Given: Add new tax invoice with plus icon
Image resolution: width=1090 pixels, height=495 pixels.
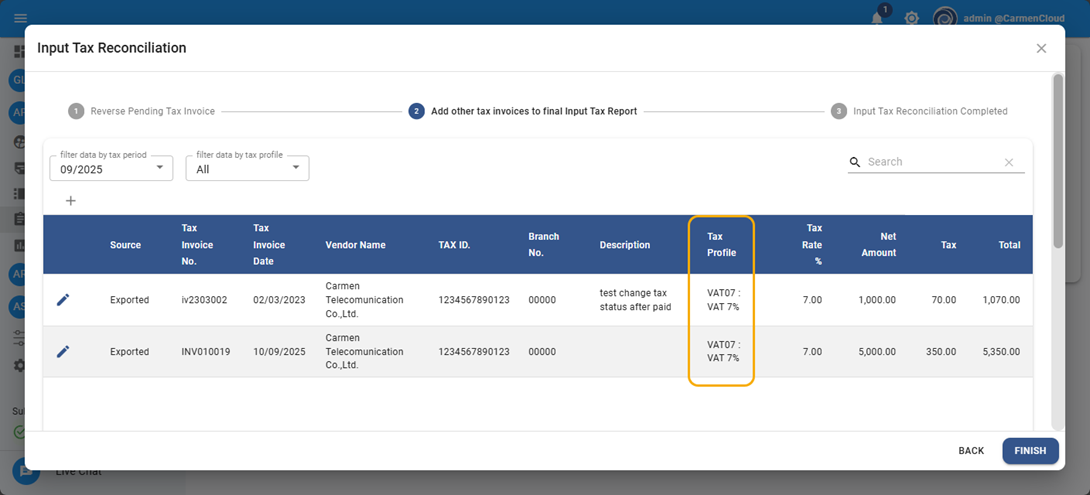Looking at the screenshot, I should point(70,201).
